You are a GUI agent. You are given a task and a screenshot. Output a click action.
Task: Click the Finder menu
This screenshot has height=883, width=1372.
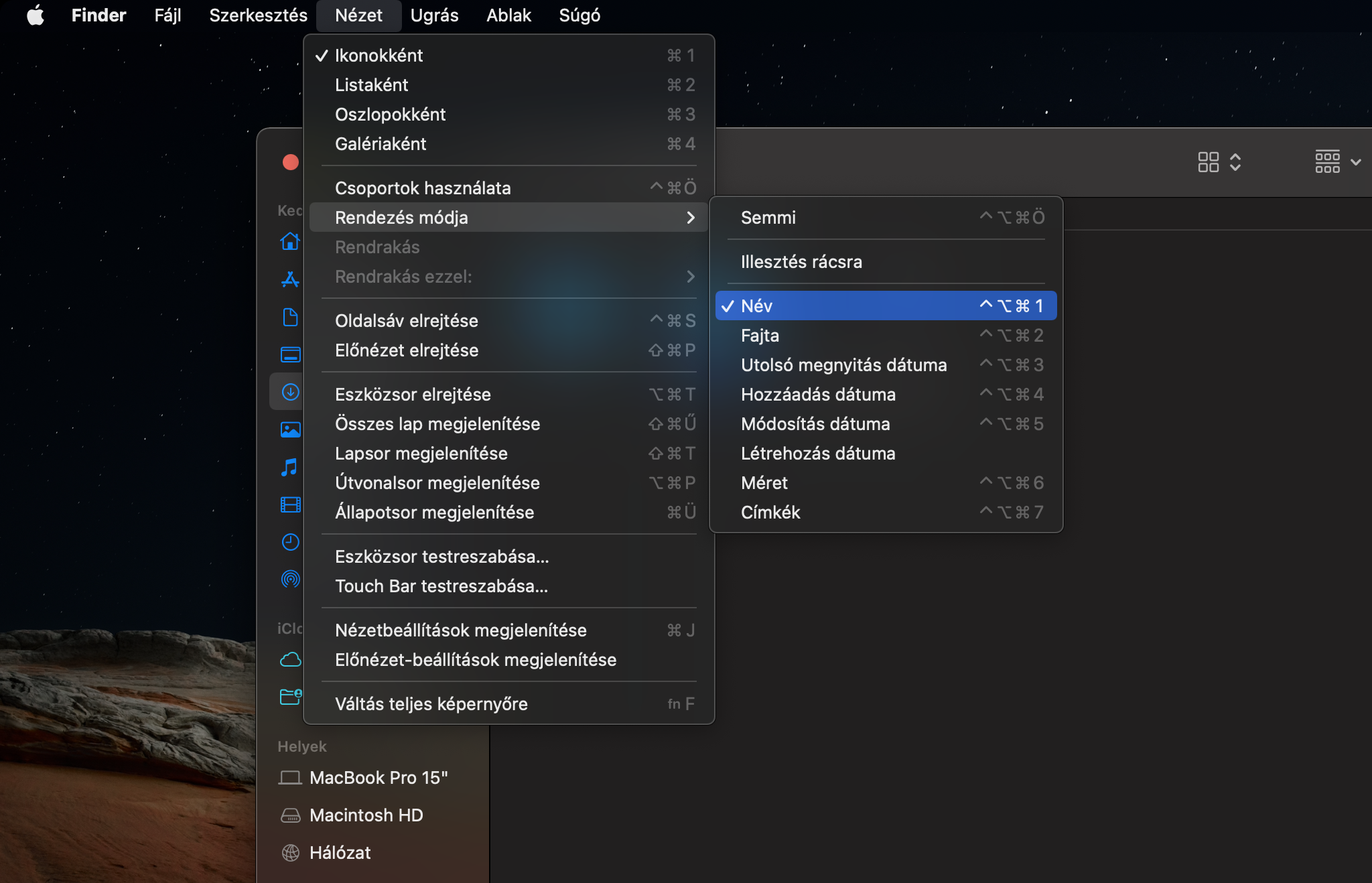pos(98,15)
